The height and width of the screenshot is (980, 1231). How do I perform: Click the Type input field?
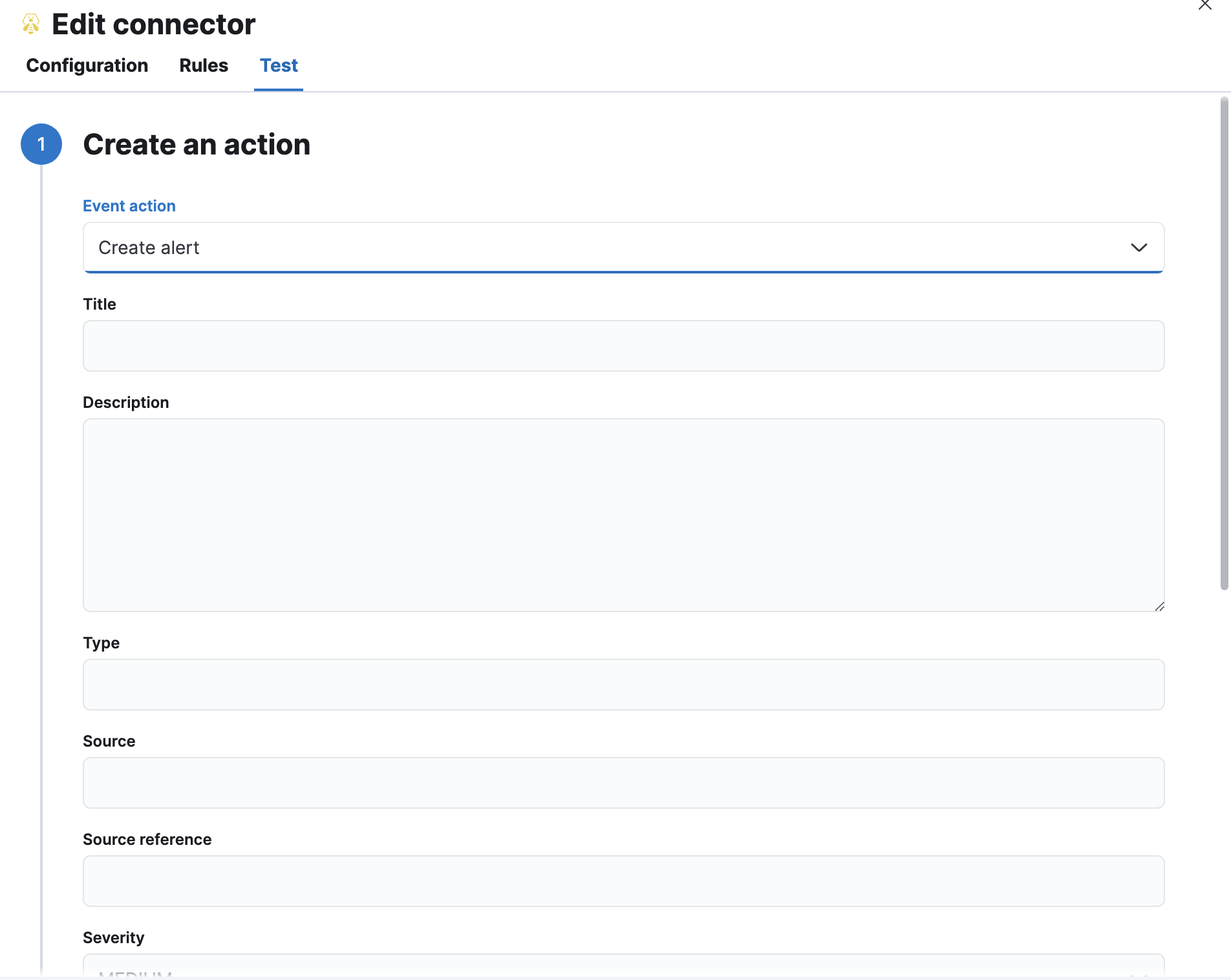(623, 685)
